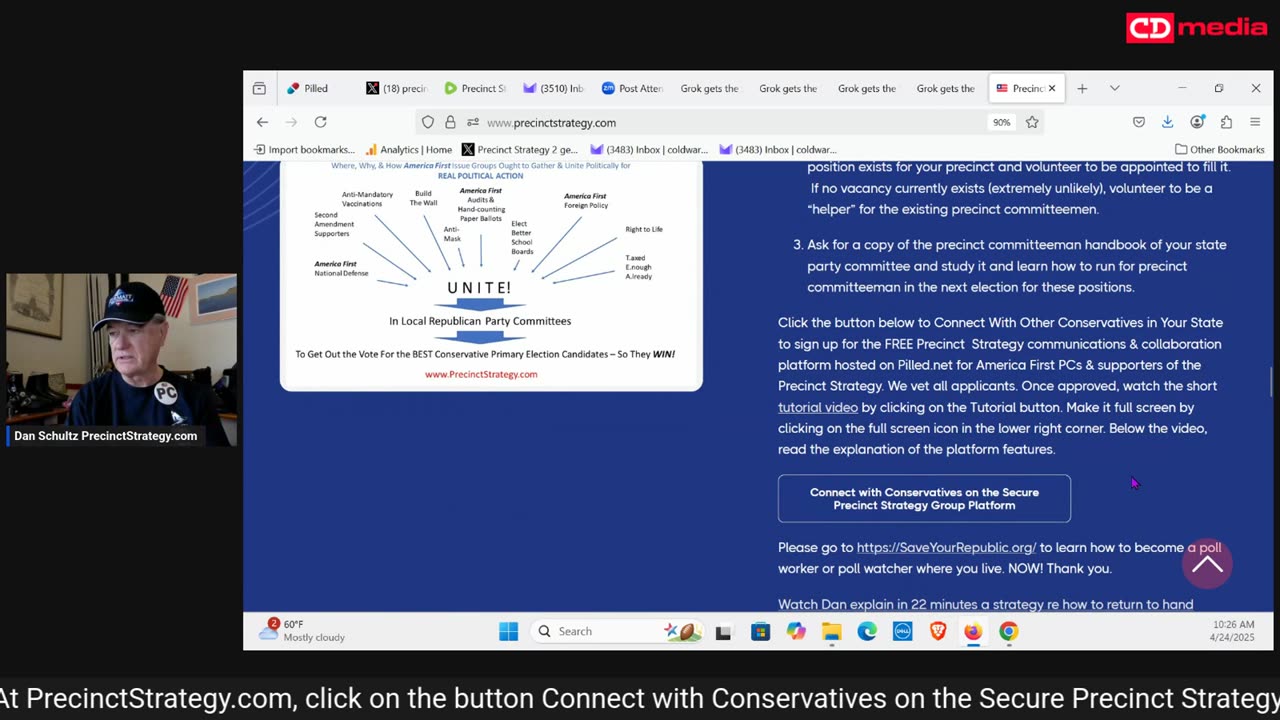Open Precinct Strategy 2 ge... bookmark
This screenshot has height=720, width=1280.
pyautogui.click(x=520, y=149)
